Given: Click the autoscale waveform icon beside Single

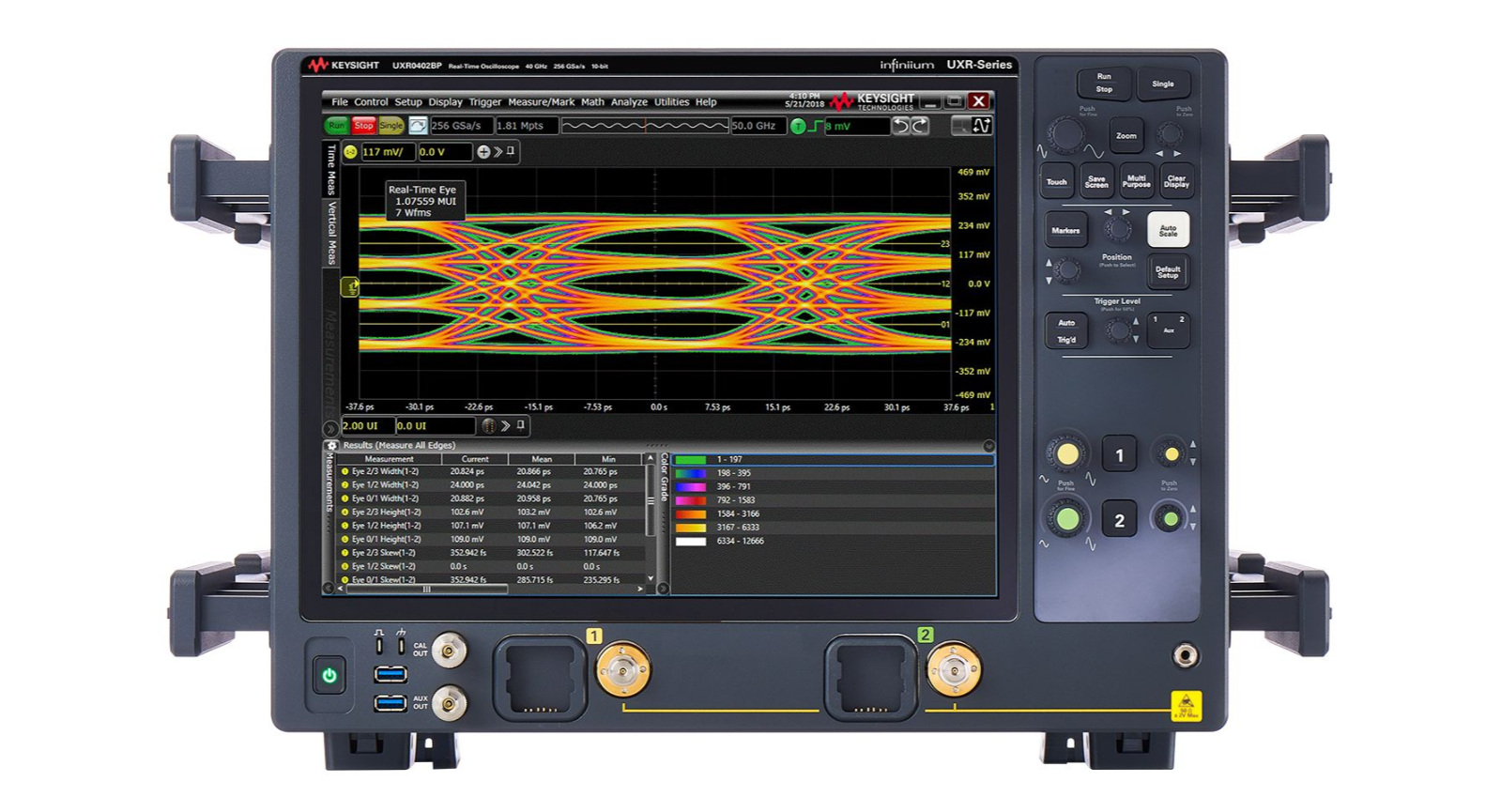Looking at the screenshot, I should [418, 126].
